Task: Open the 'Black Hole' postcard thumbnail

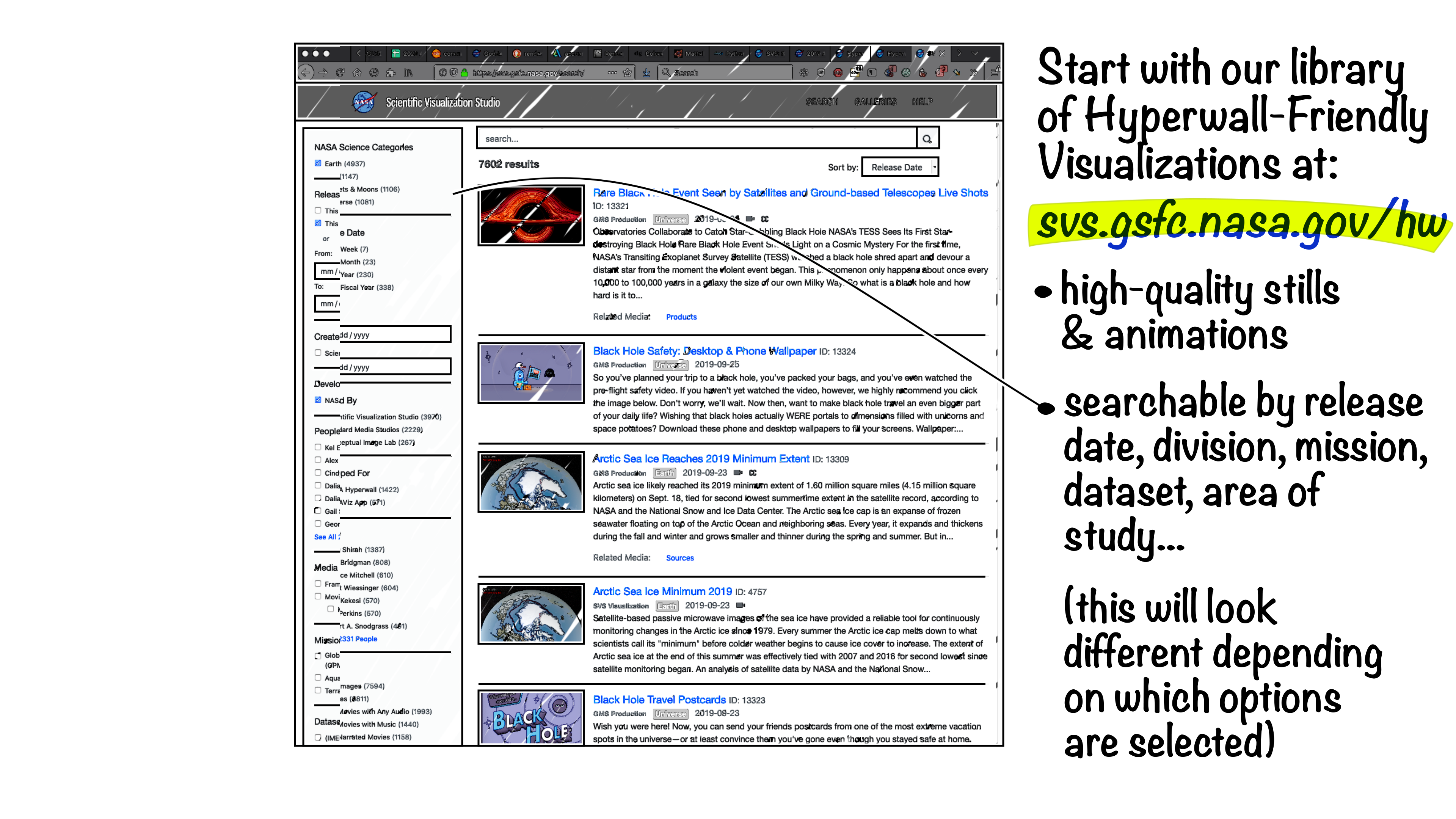Action: [x=531, y=717]
